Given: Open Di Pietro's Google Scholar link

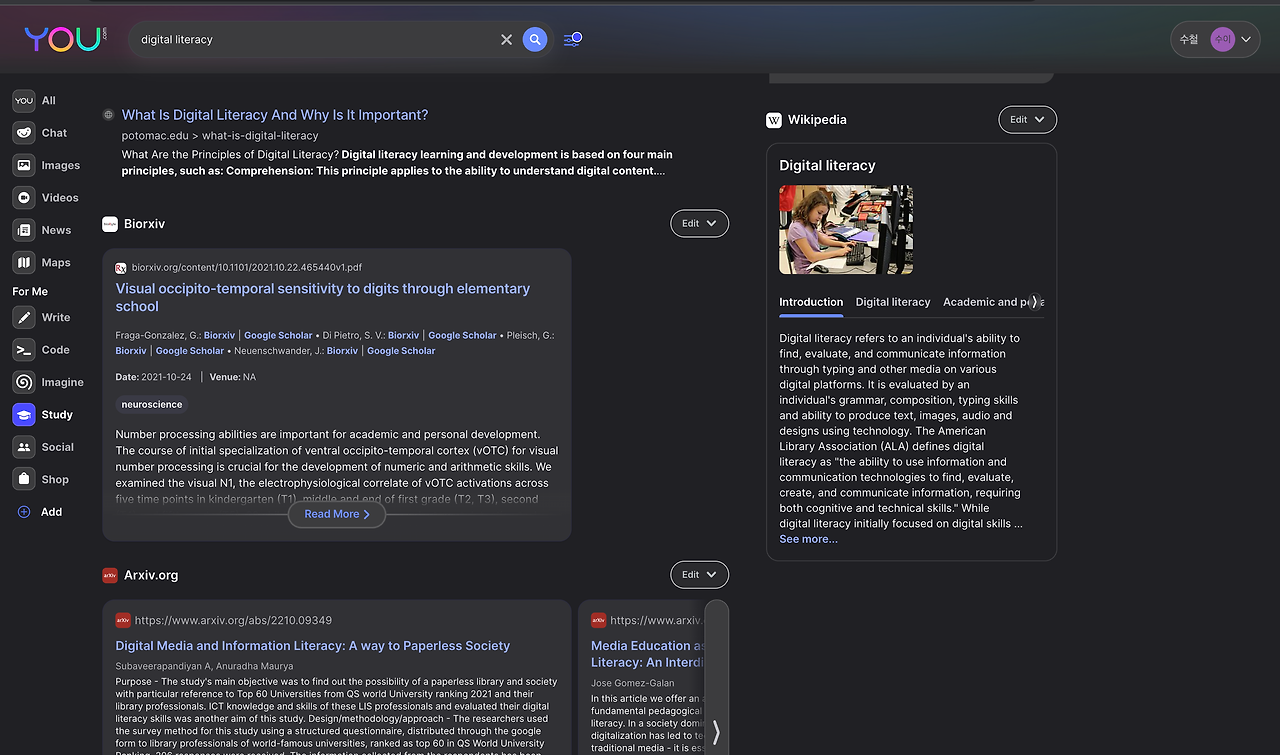Looking at the screenshot, I should pyautogui.click(x=462, y=336).
